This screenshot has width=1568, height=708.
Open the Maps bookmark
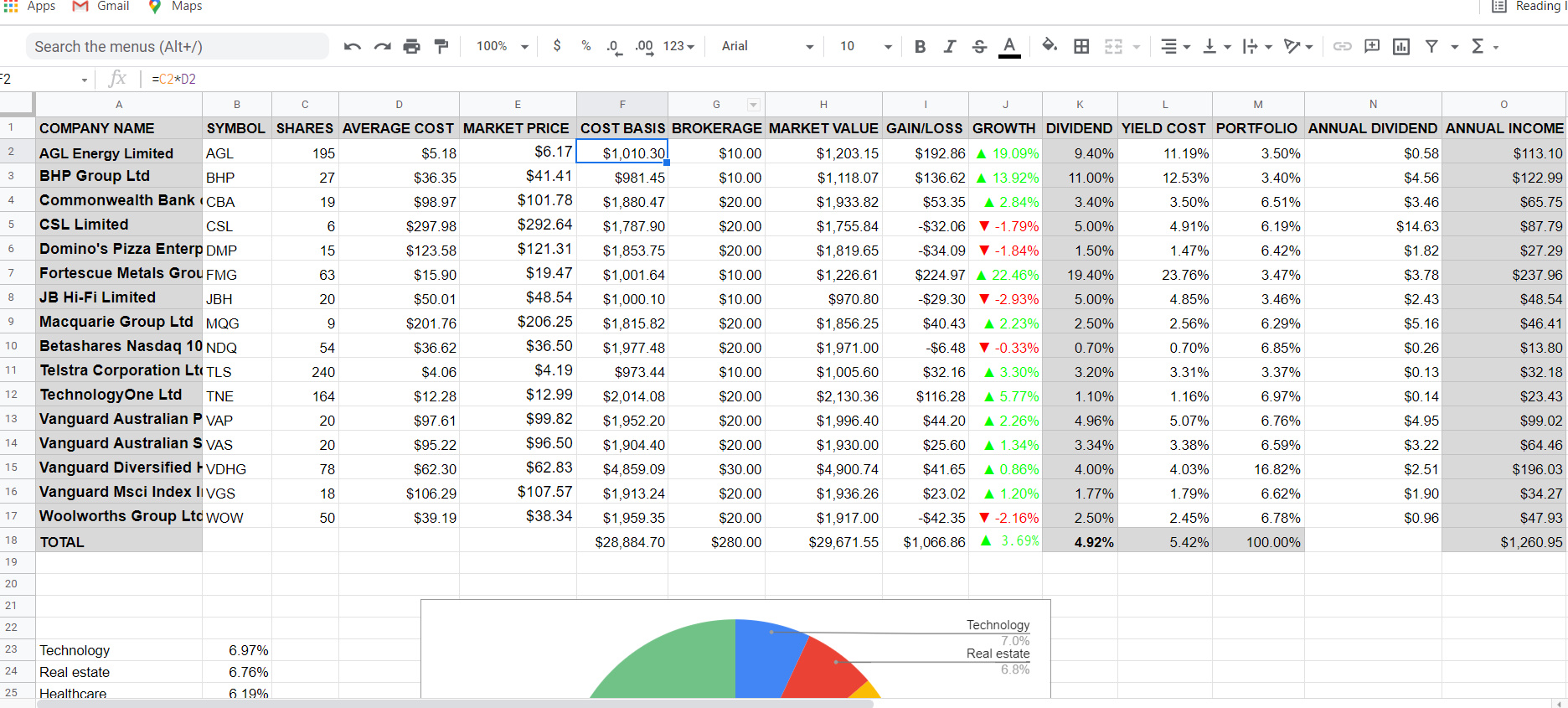pos(175,6)
